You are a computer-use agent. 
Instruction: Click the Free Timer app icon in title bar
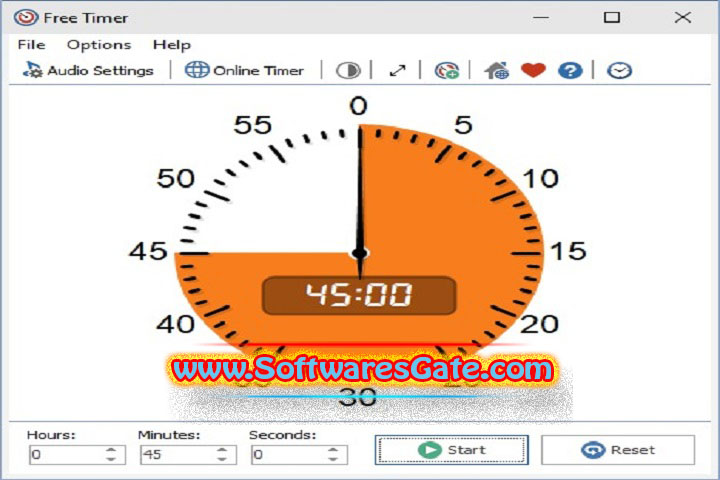tap(25, 17)
